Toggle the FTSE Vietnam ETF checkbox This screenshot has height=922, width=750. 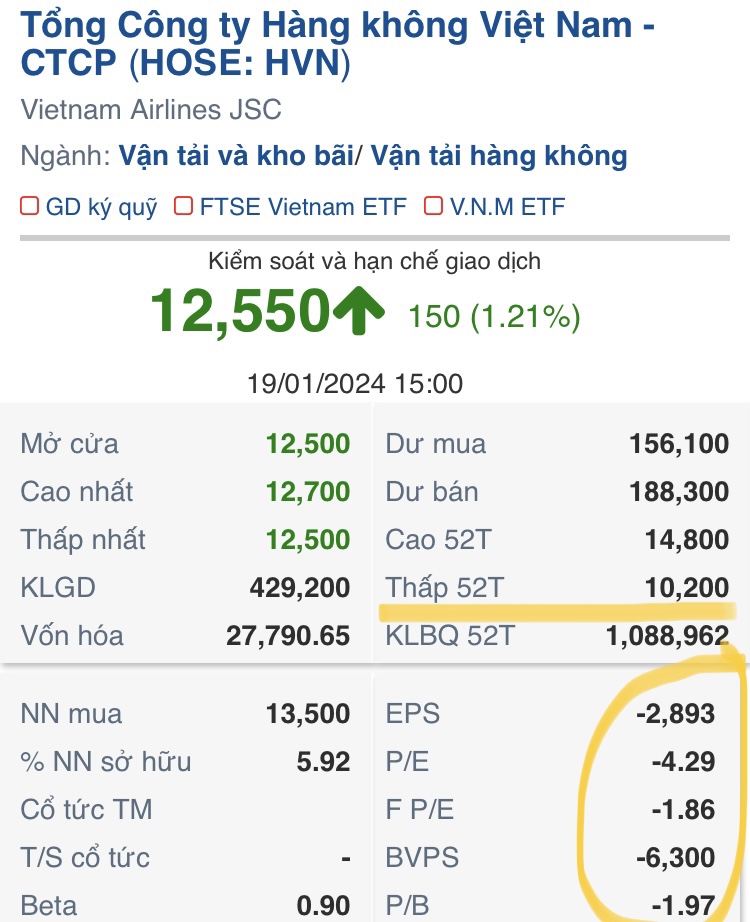click(x=183, y=207)
